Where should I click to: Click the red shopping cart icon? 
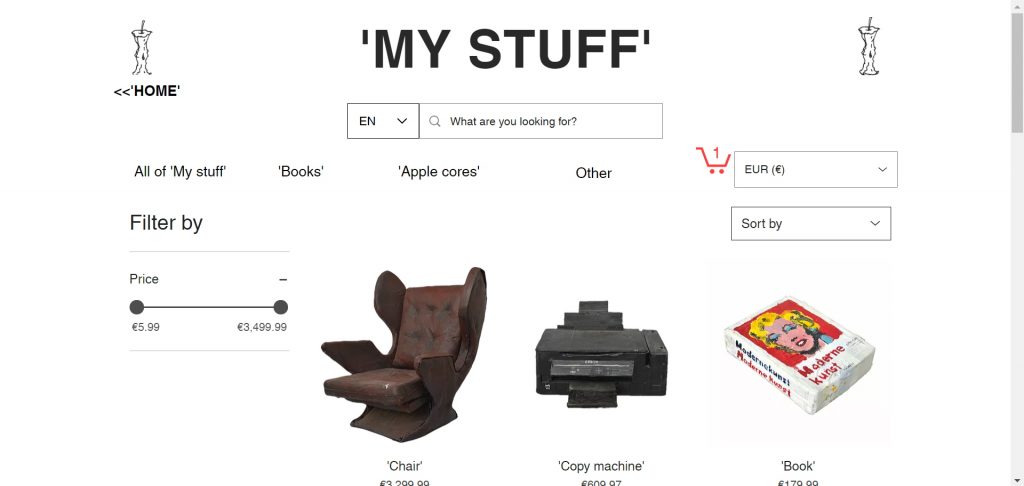pos(712,161)
